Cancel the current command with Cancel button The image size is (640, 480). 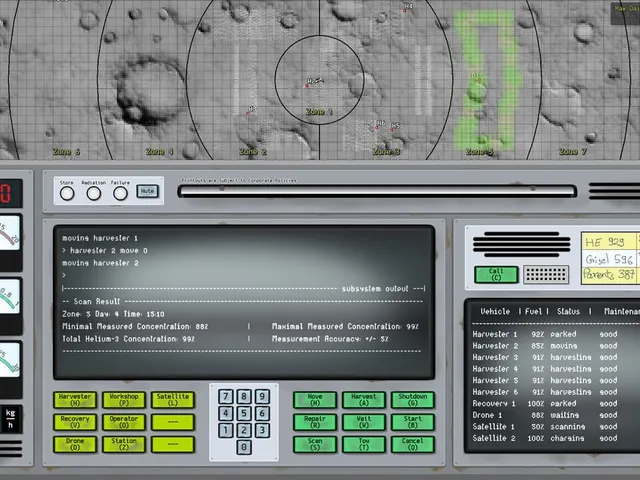[413, 444]
